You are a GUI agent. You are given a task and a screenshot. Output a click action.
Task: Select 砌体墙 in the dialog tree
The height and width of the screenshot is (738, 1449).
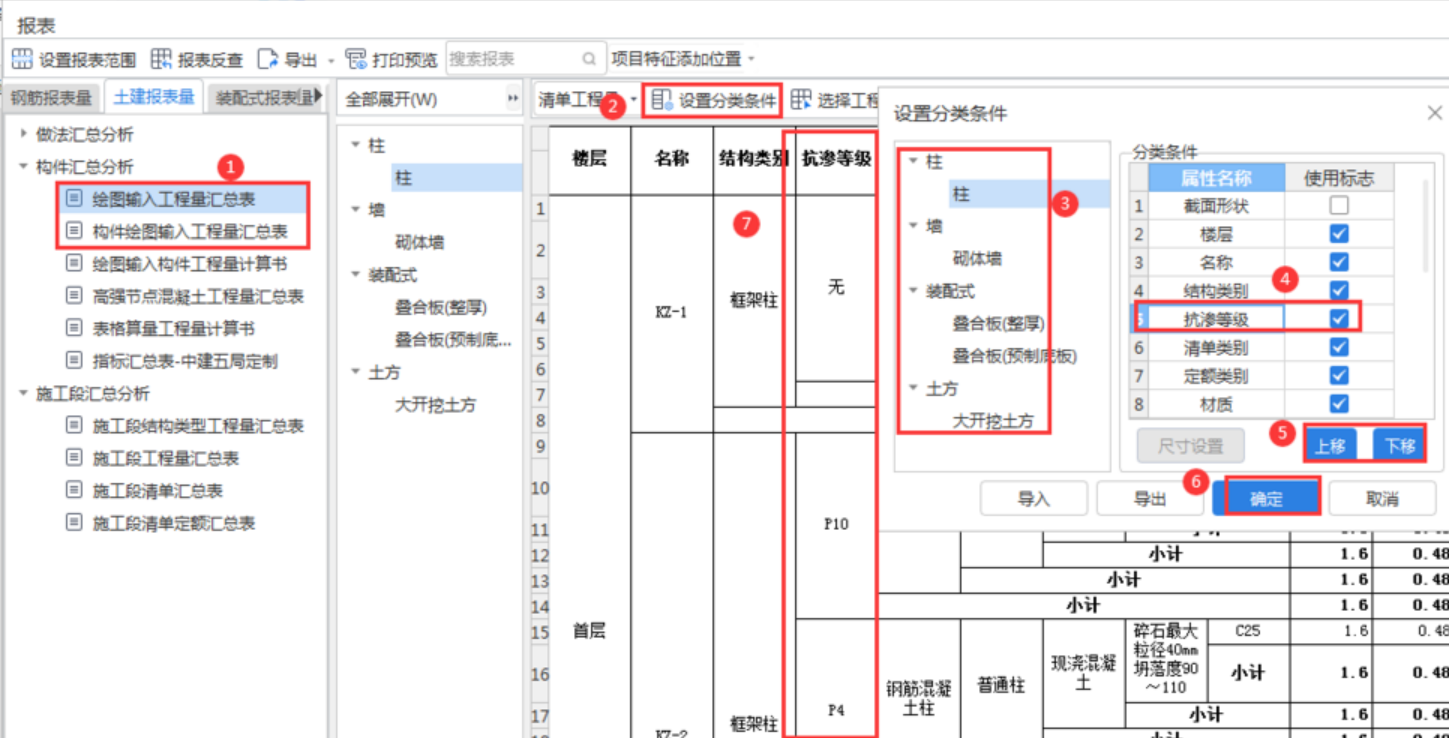[977, 258]
